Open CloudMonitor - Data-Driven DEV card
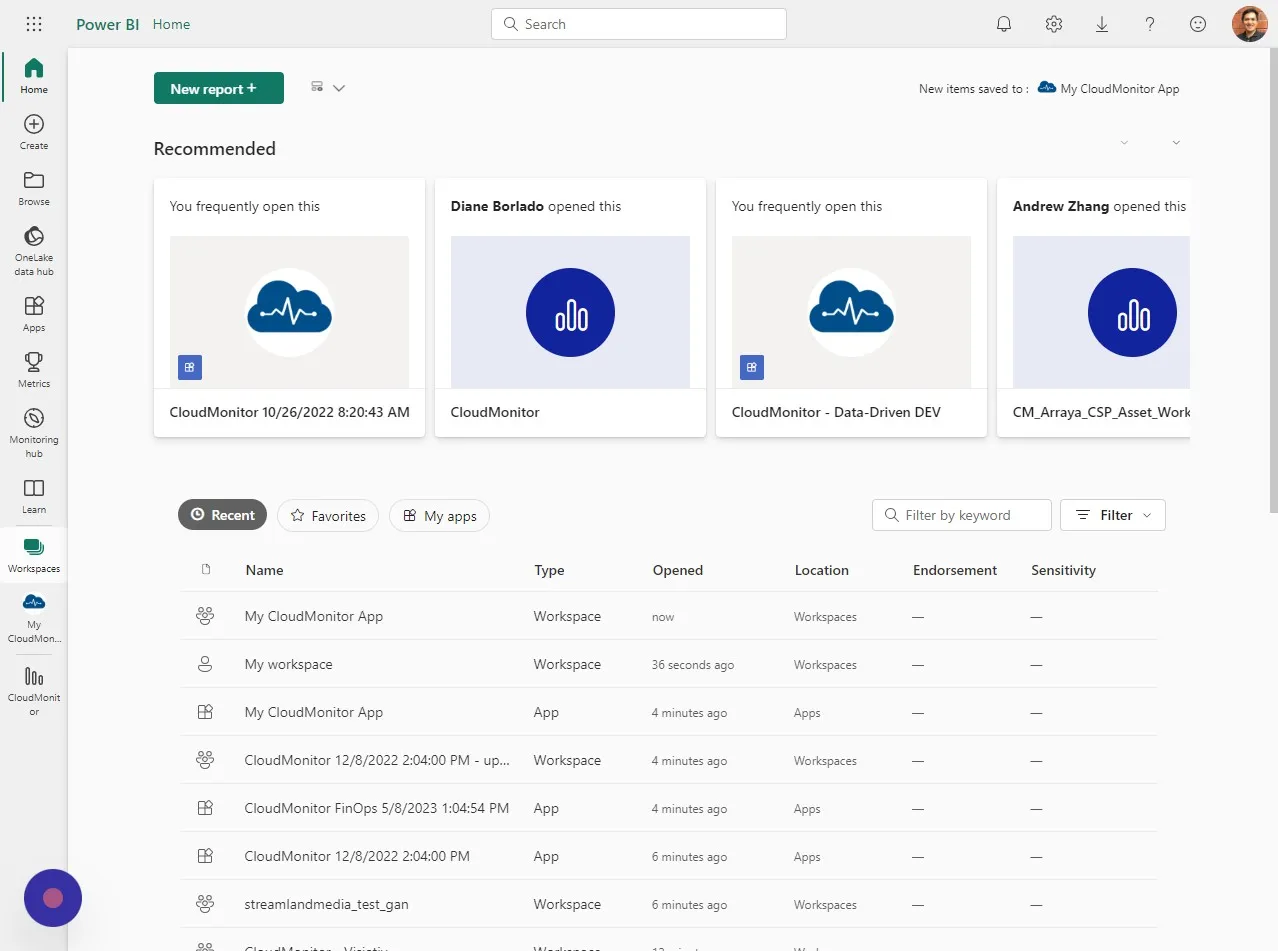The height and width of the screenshot is (951, 1278). point(851,308)
